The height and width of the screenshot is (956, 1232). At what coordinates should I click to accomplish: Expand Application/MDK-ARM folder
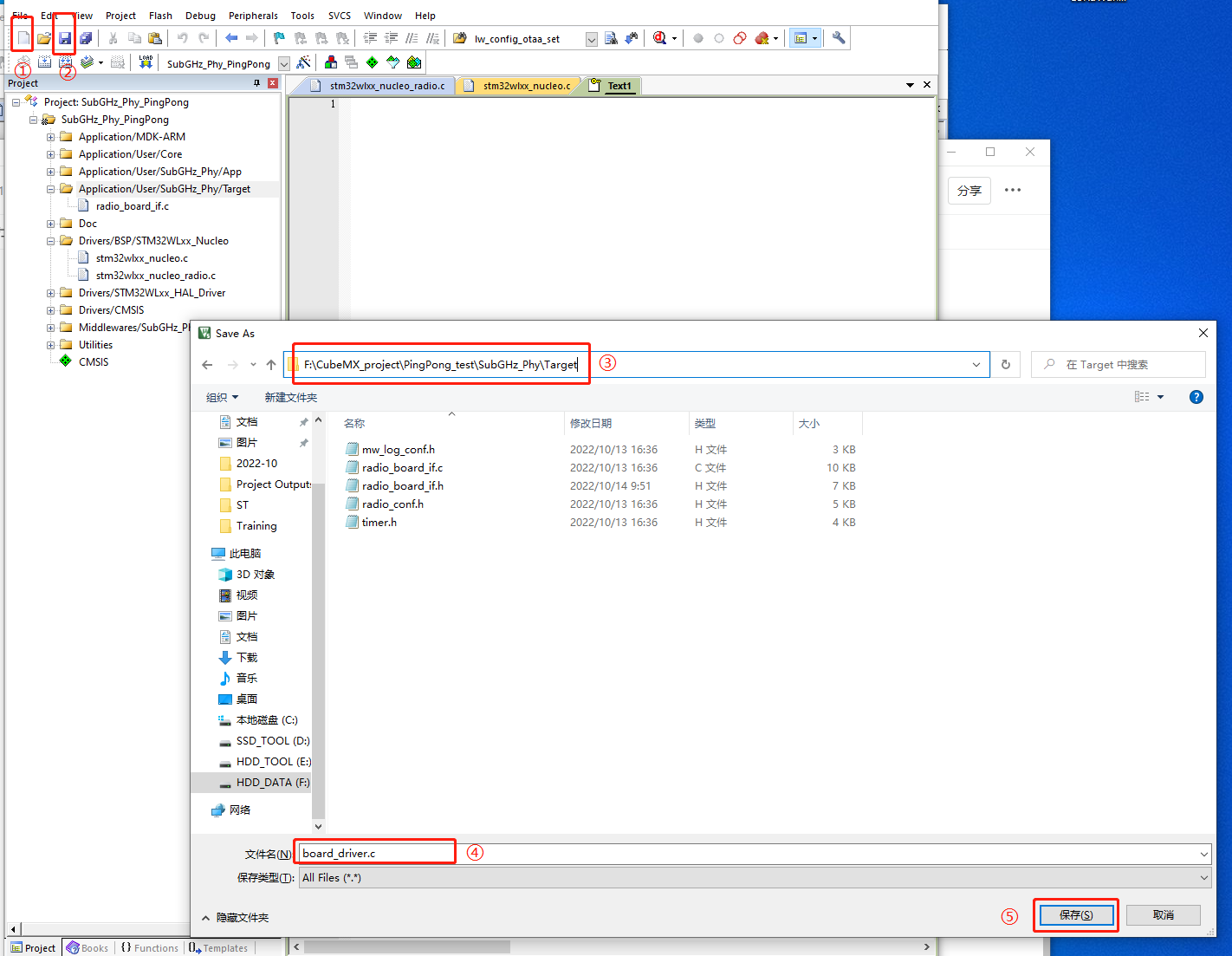50,137
